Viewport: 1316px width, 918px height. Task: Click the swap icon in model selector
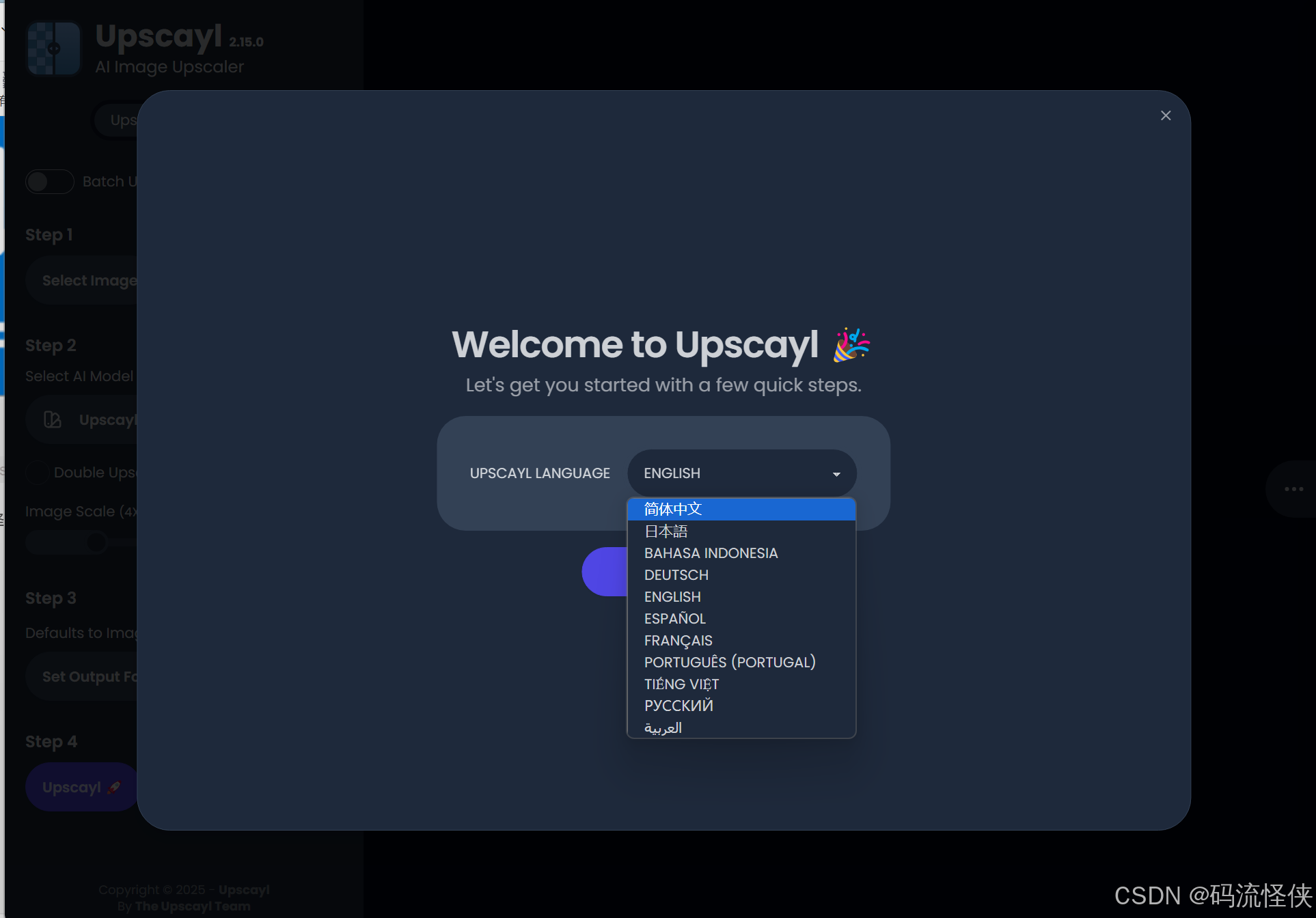click(53, 419)
